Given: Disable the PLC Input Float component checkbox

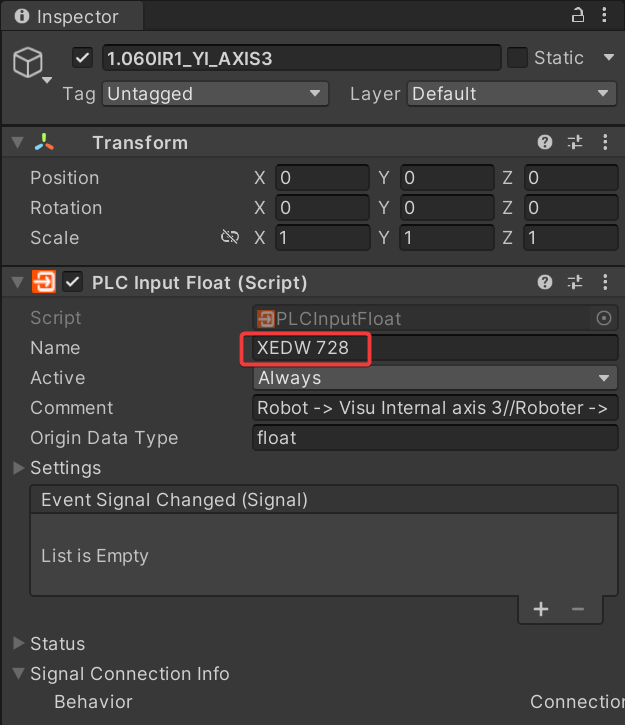Looking at the screenshot, I should [73, 283].
